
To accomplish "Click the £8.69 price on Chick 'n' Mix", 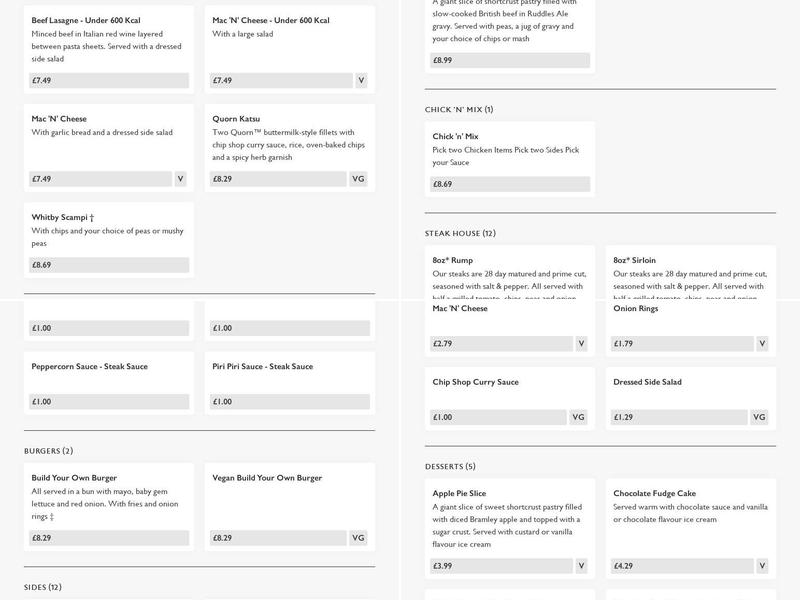I will [510, 184].
